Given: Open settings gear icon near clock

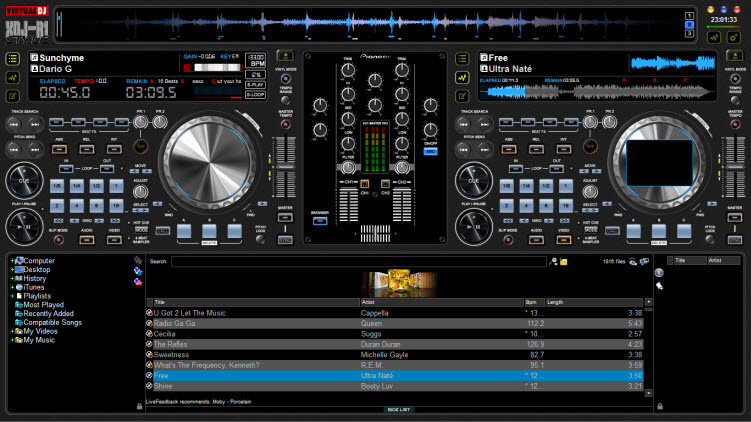Looking at the screenshot, I should click(733, 37).
